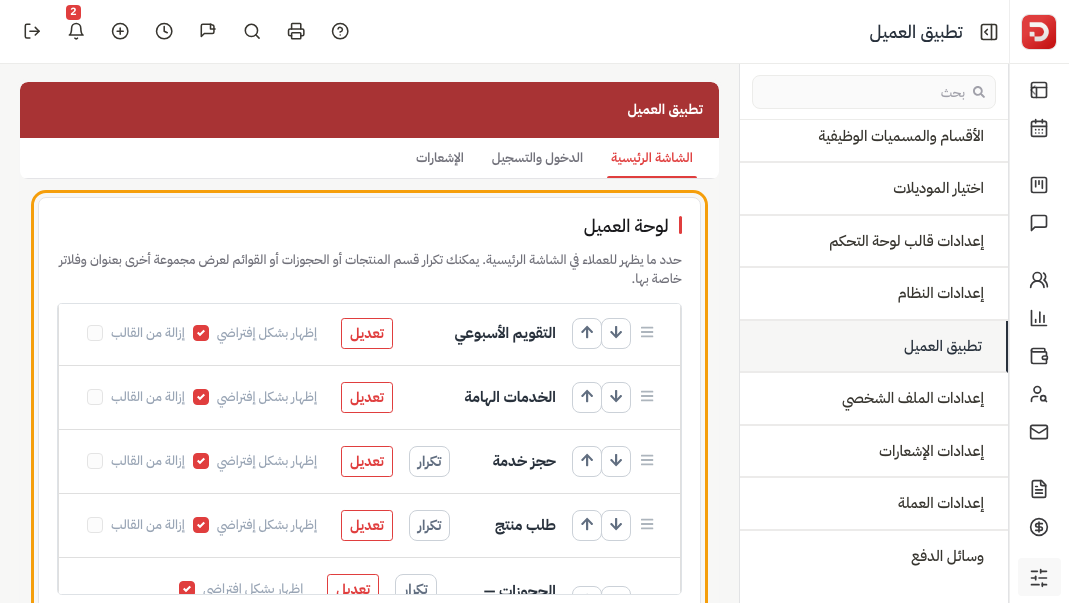This screenshot has height=603, width=1069.
Task: Open the layout dashboard rail icon
Action: pos(1038,90)
